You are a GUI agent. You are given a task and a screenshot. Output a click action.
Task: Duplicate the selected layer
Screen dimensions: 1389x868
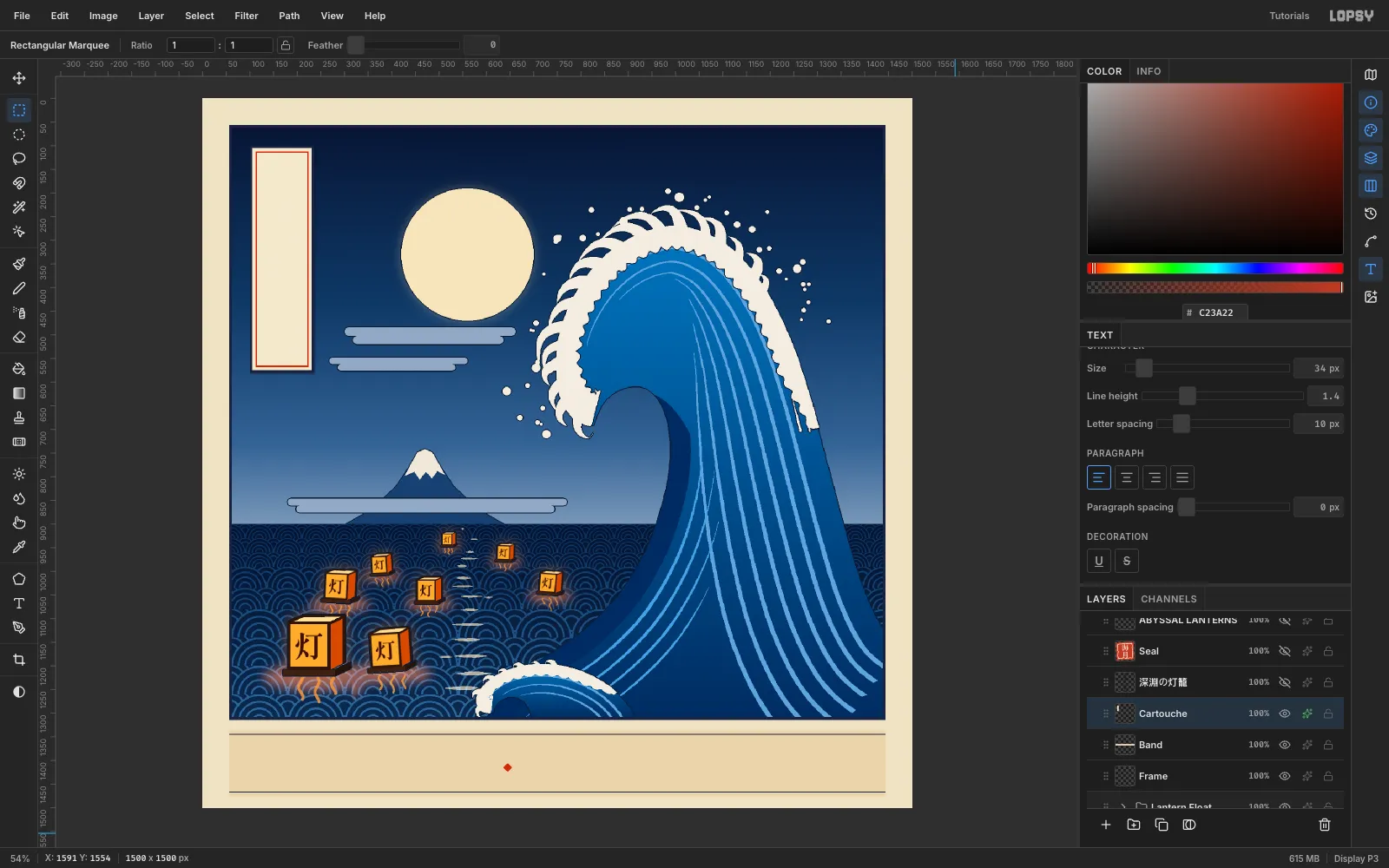point(1162,825)
